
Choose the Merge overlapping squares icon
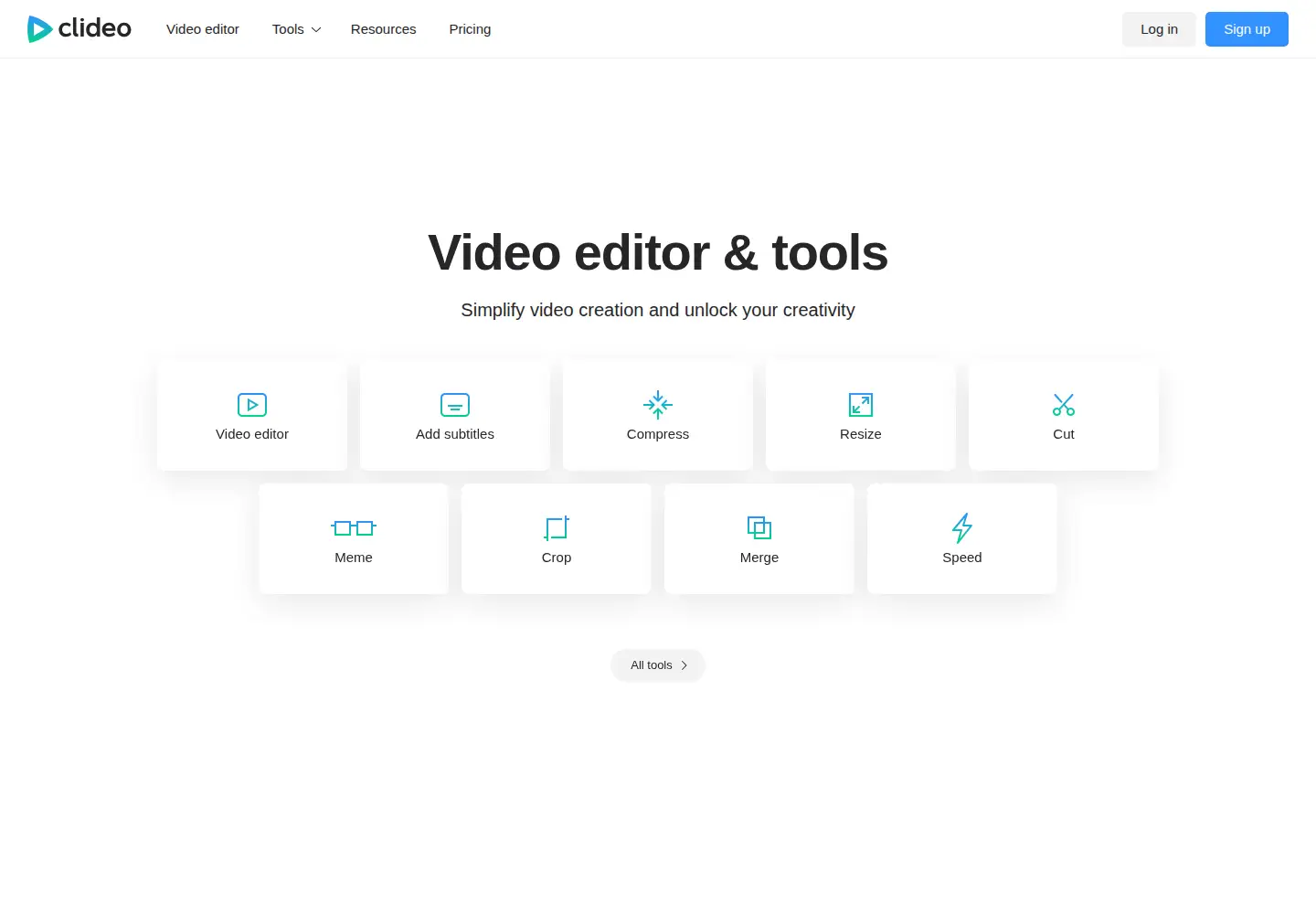pyautogui.click(x=759, y=527)
